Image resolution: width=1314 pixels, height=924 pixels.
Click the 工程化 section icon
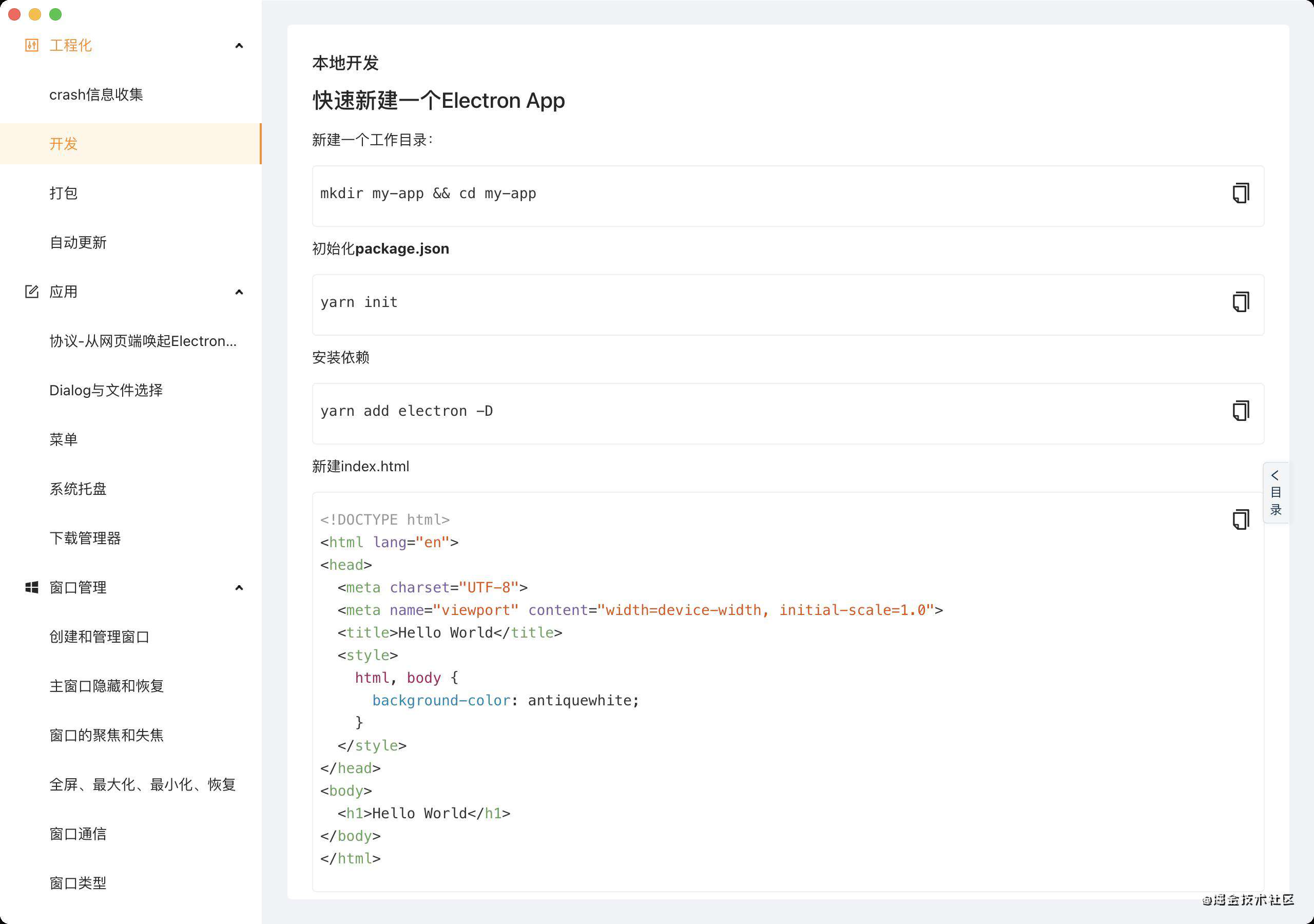click(31, 45)
